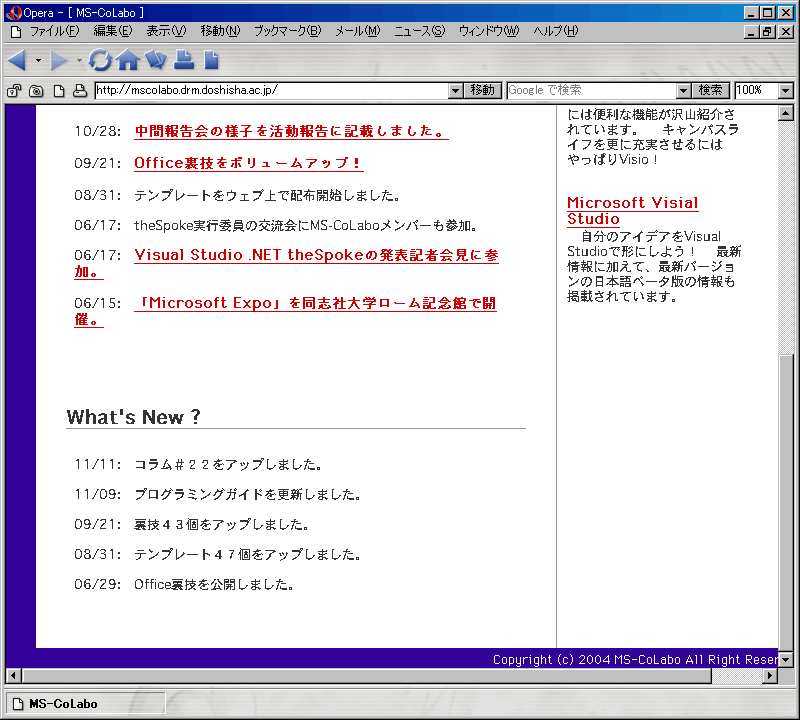Click the Google search field
This screenshot has width=800, height=720.
[592, 91]
